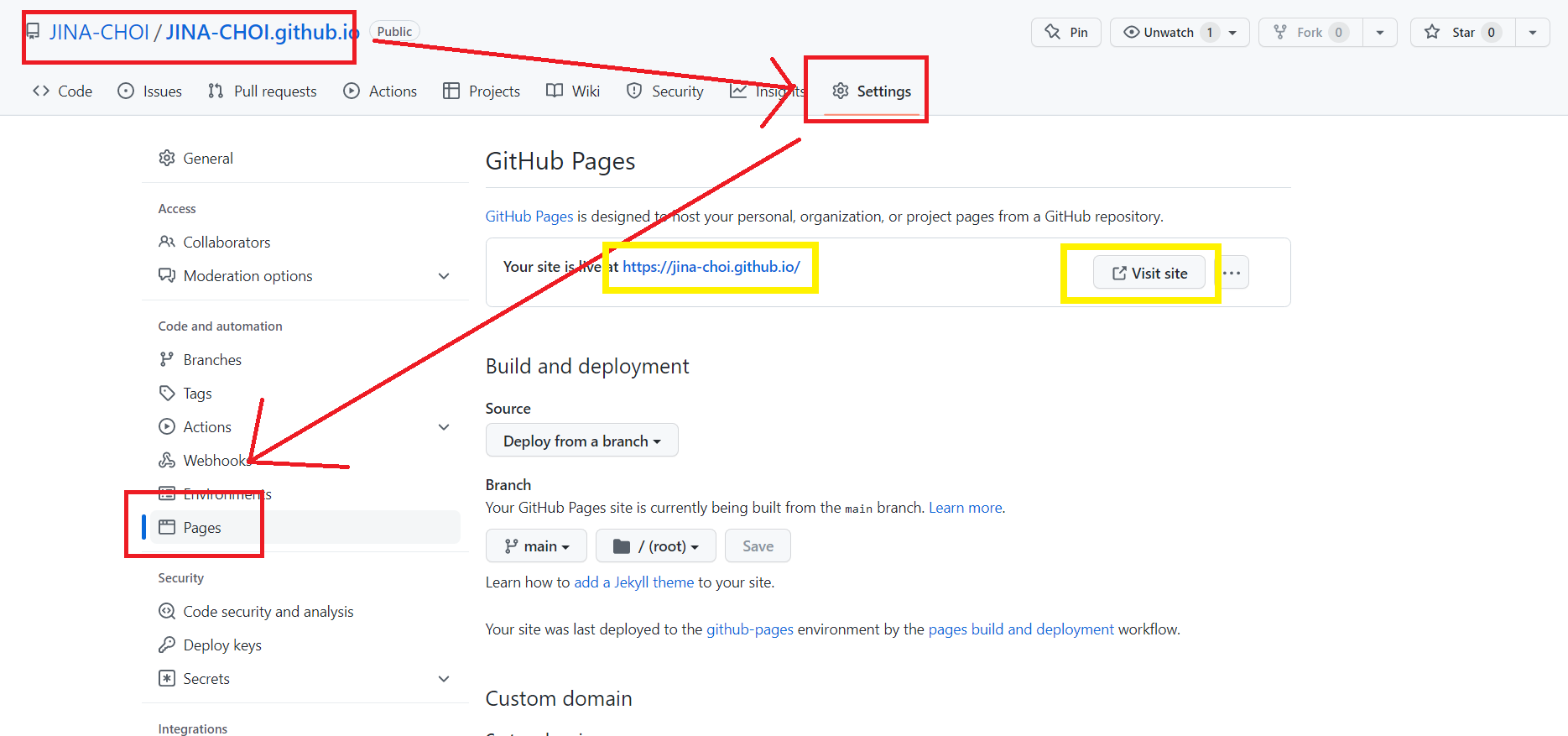Open Moderation options in sidebar

click(x=305, y=275)
